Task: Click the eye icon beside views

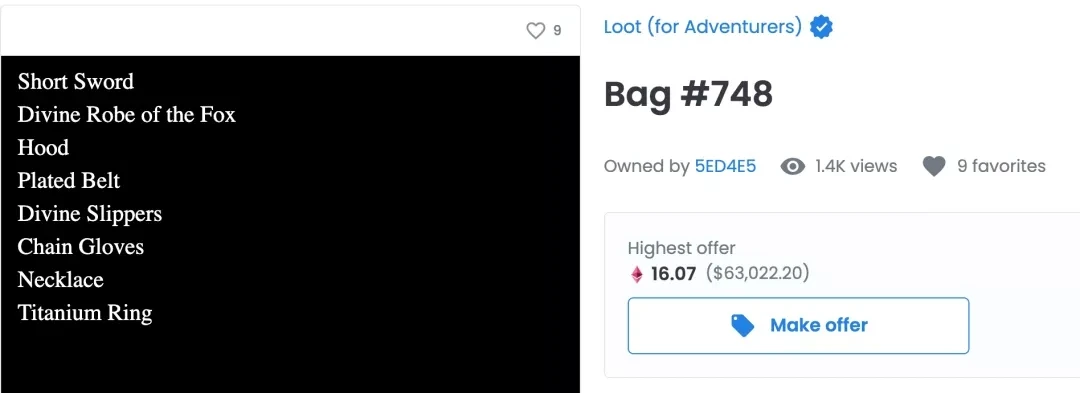Action: point(793,167)
